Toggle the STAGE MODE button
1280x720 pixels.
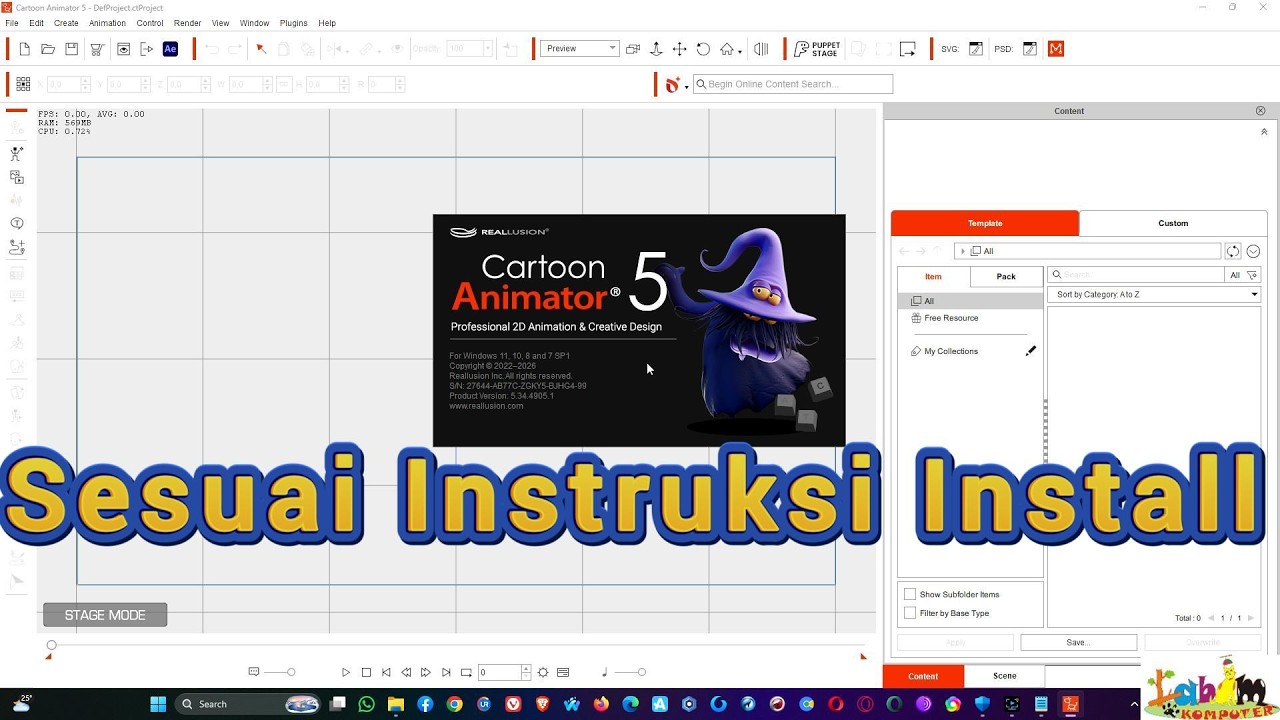tap(105, 615)
